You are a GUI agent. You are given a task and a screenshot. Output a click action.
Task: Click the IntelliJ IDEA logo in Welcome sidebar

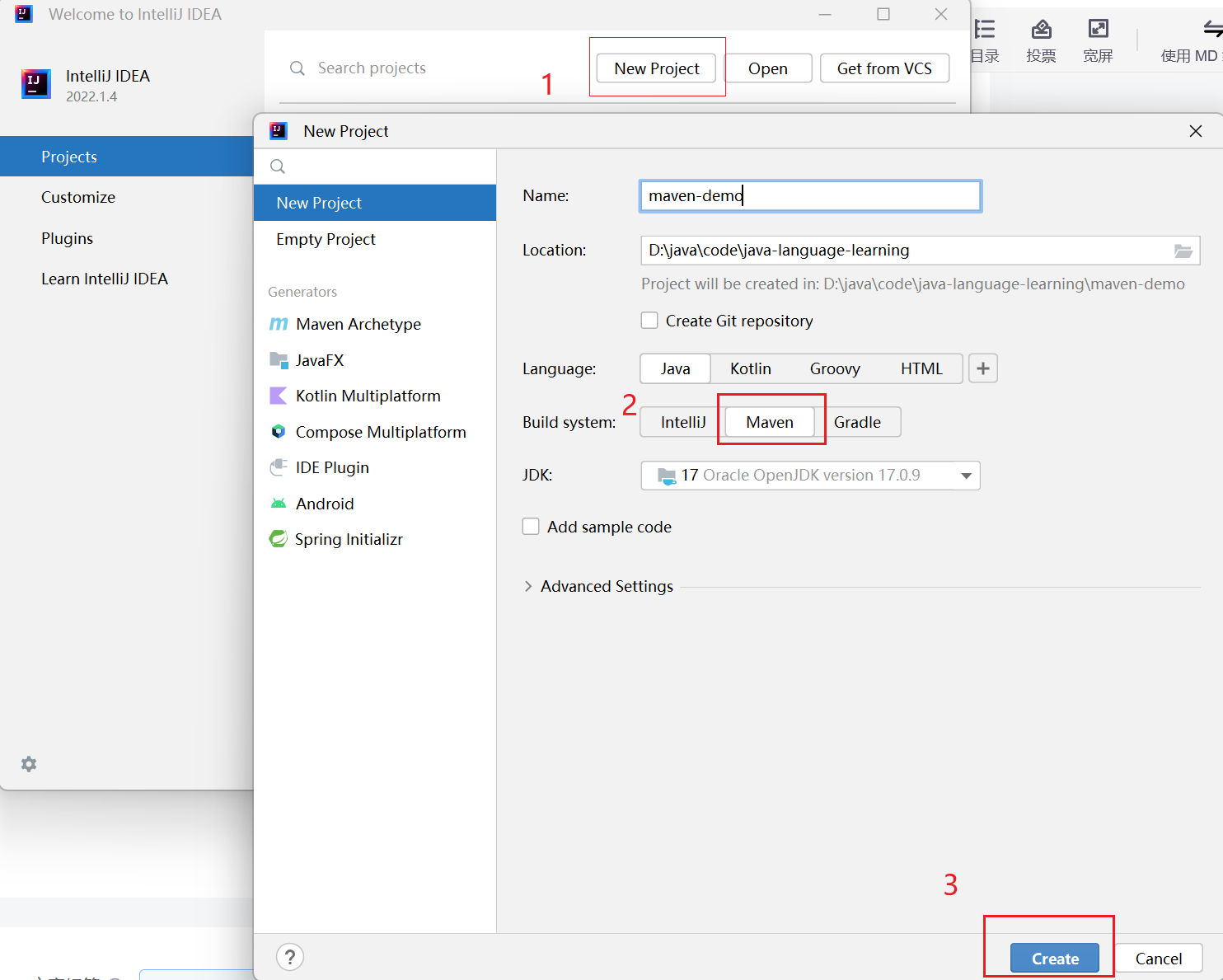[x=35, y=83]
